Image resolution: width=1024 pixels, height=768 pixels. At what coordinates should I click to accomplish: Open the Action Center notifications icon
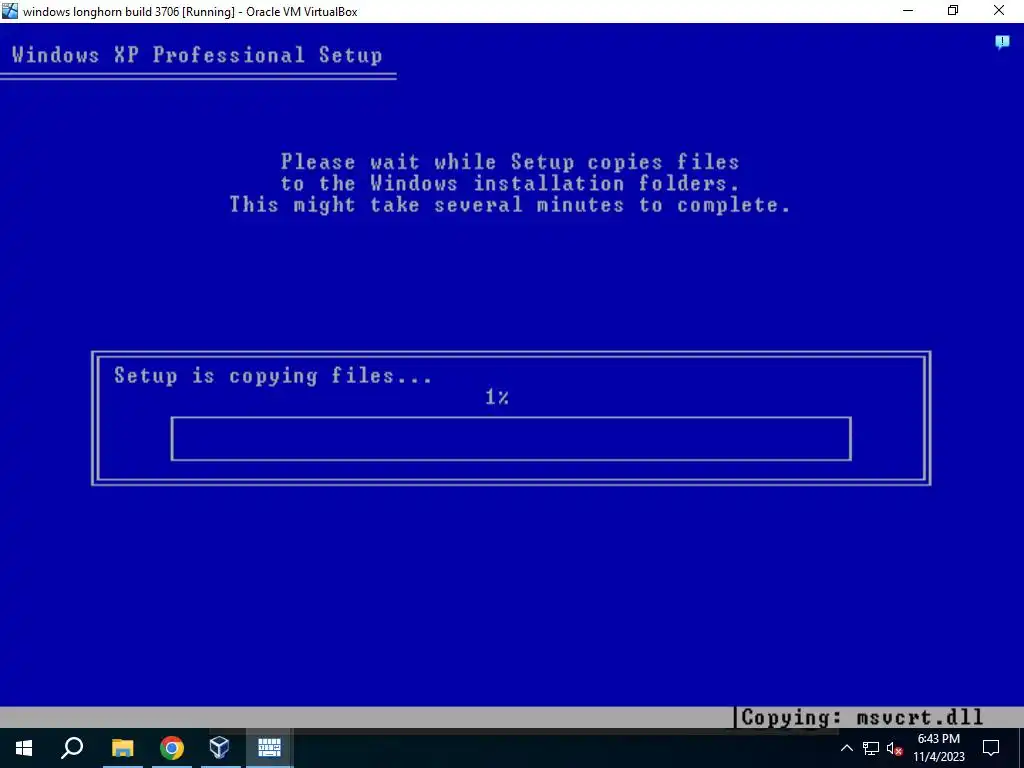pyautogui.click(x=991, y=748)
